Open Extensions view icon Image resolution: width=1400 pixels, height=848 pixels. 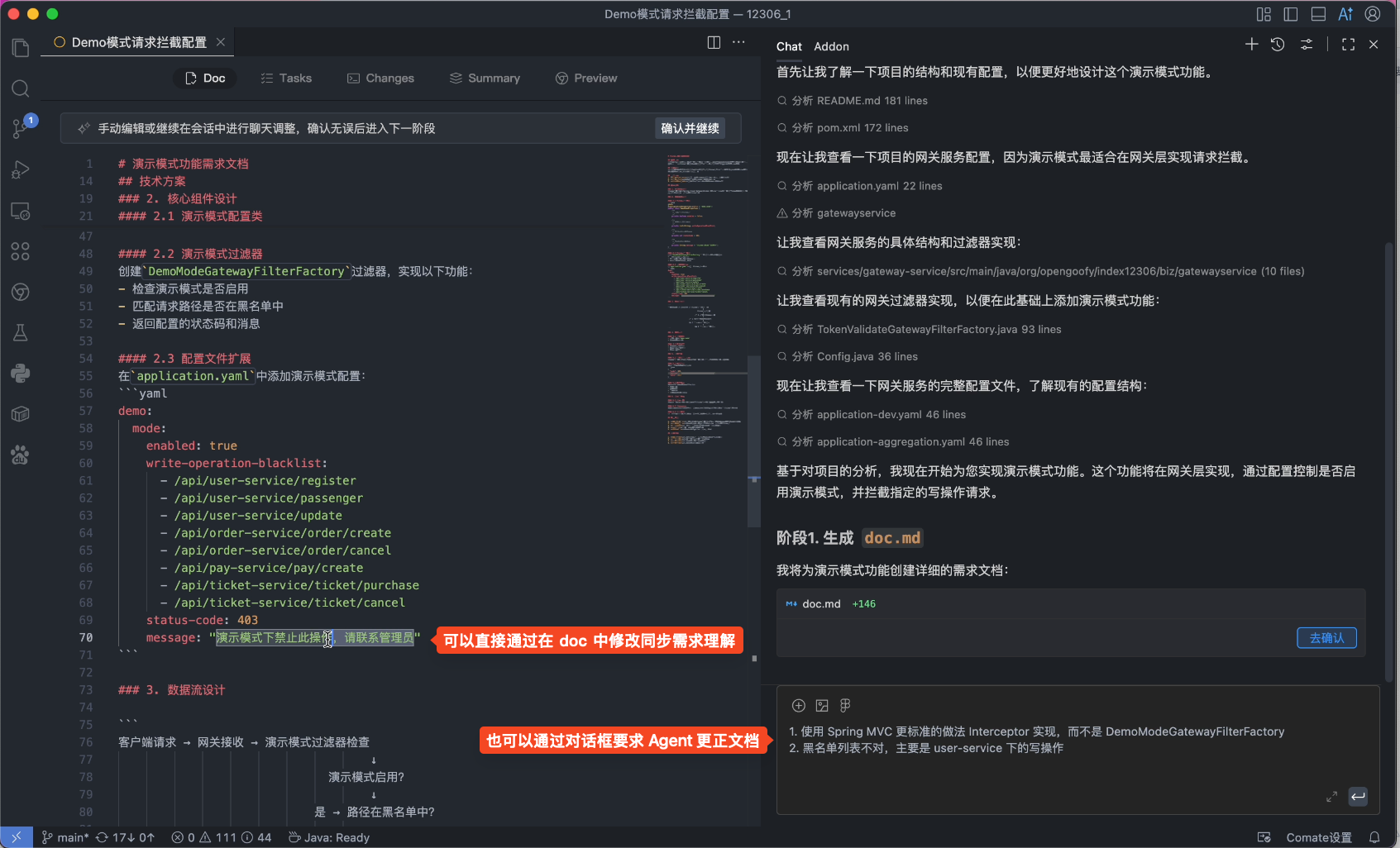[21, 251]
